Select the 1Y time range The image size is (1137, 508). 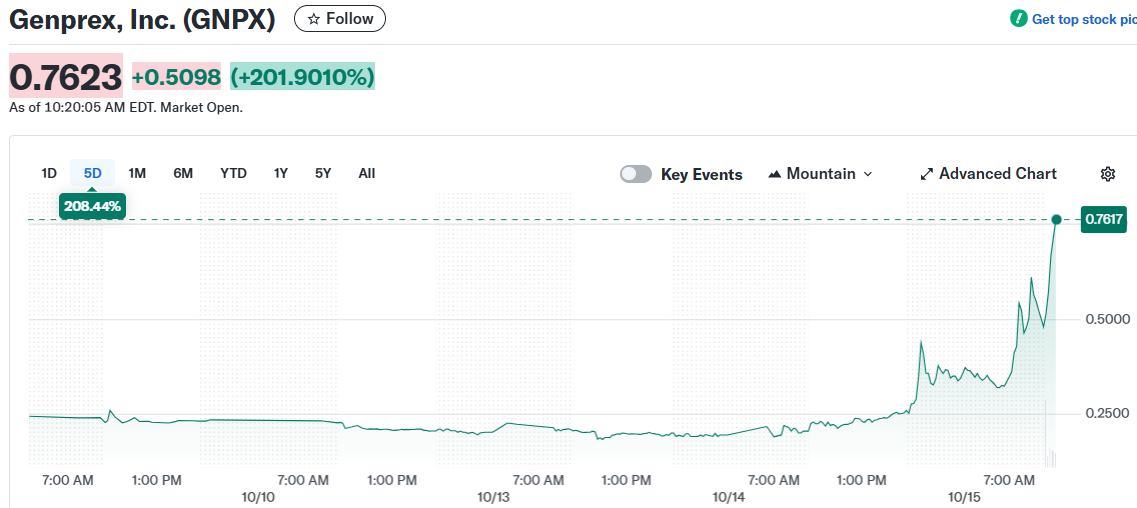point(281,173)
